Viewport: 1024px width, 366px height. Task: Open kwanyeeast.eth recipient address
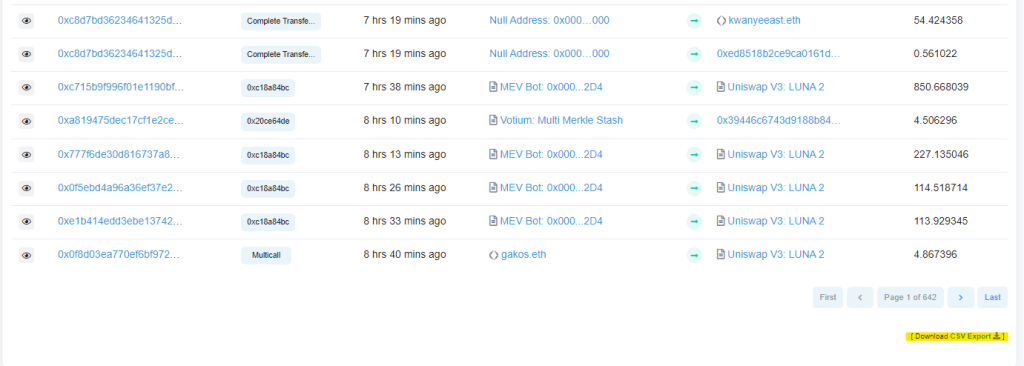764,20
